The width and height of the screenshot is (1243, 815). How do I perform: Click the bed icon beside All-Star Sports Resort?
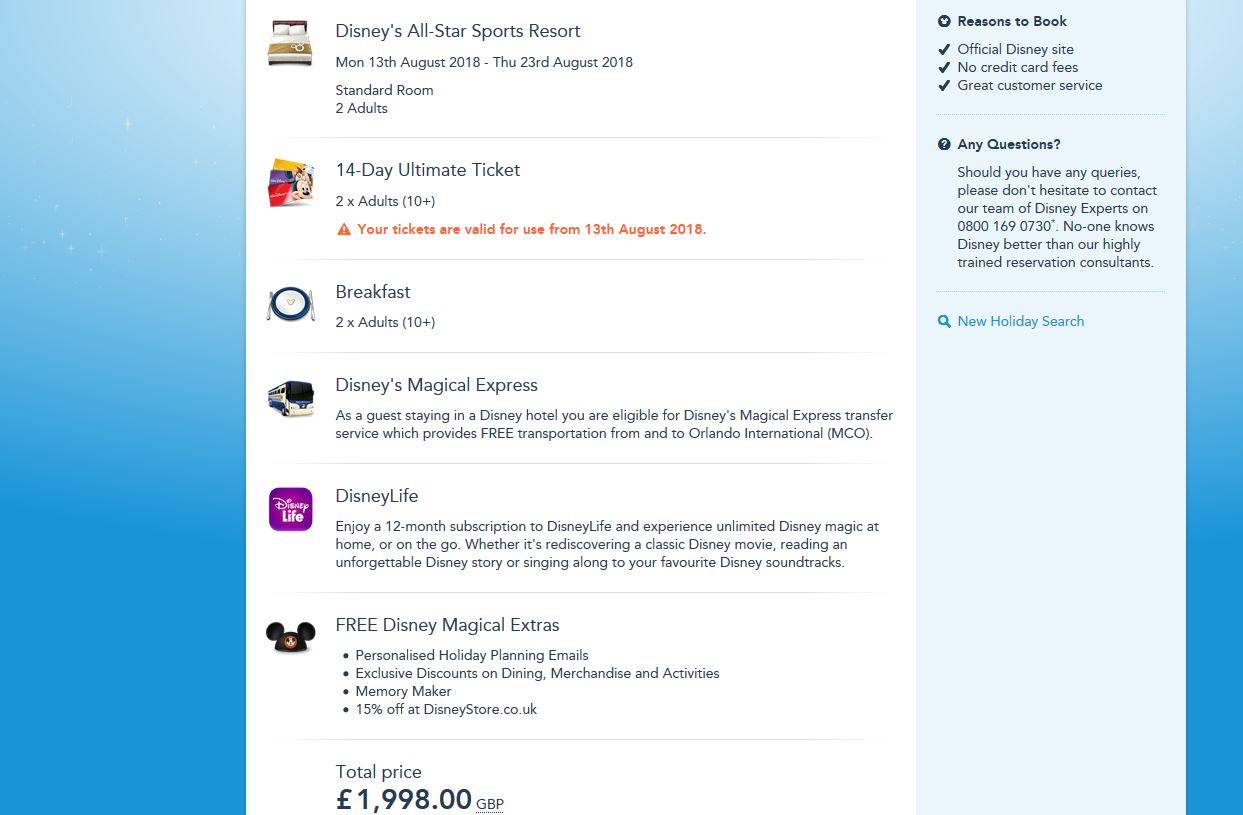click(291, 44)
